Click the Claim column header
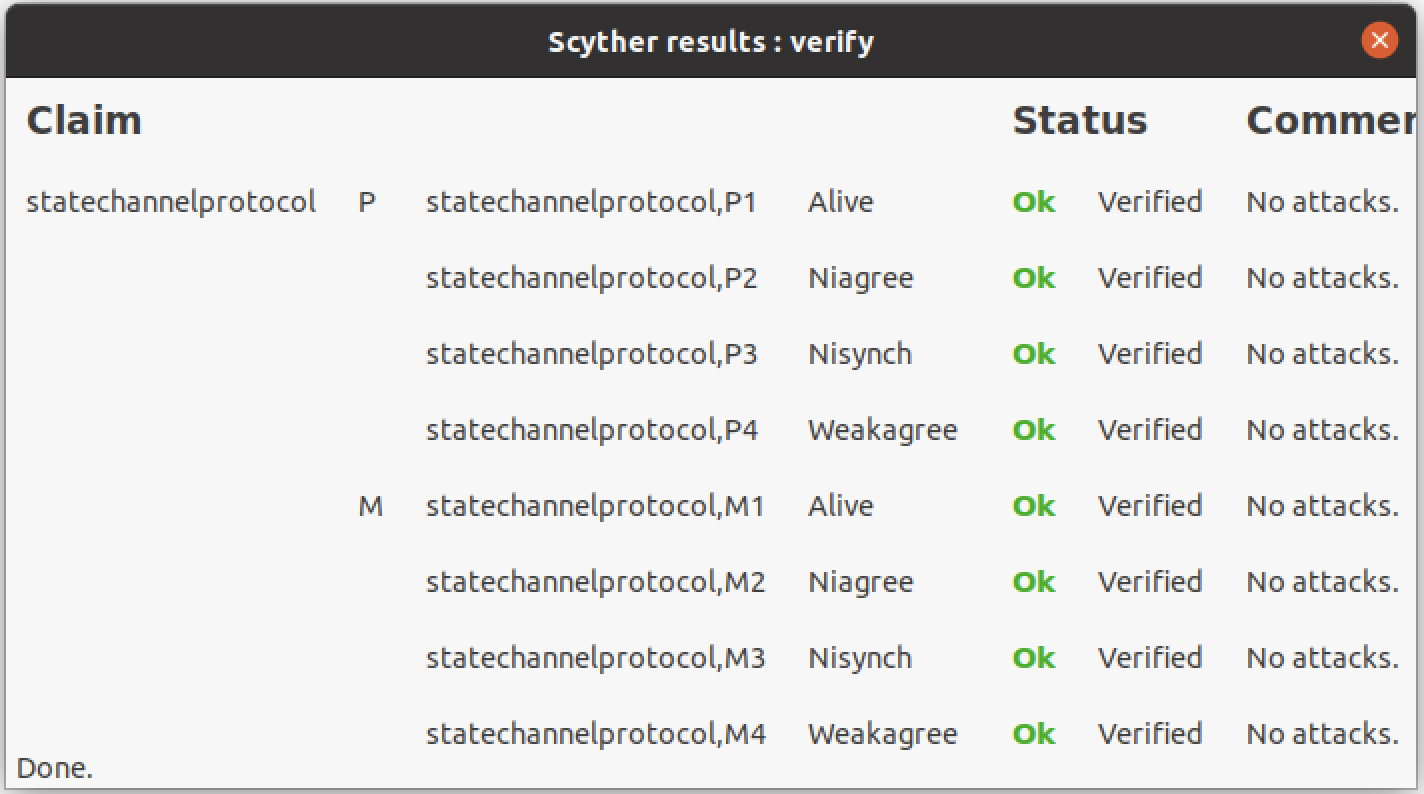 [x=84, y=121]
